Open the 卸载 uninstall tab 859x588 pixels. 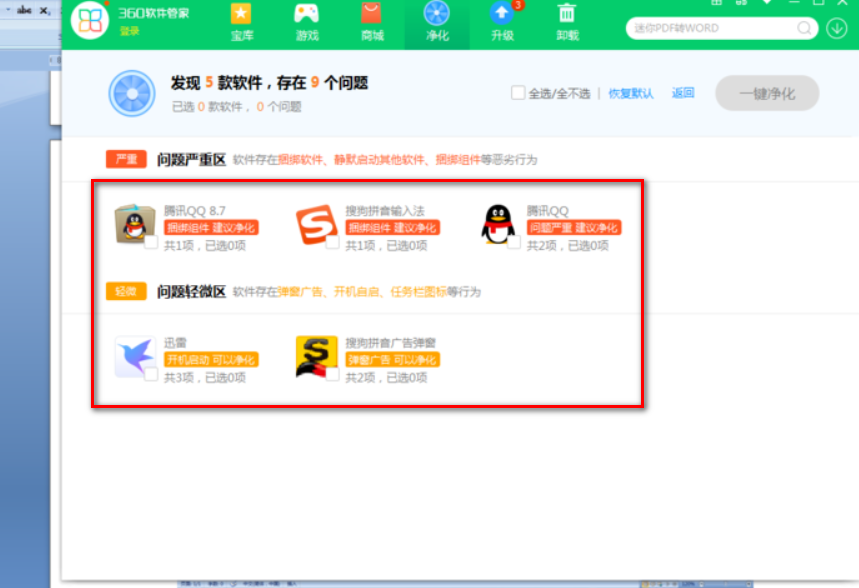[x=567, y=23]
